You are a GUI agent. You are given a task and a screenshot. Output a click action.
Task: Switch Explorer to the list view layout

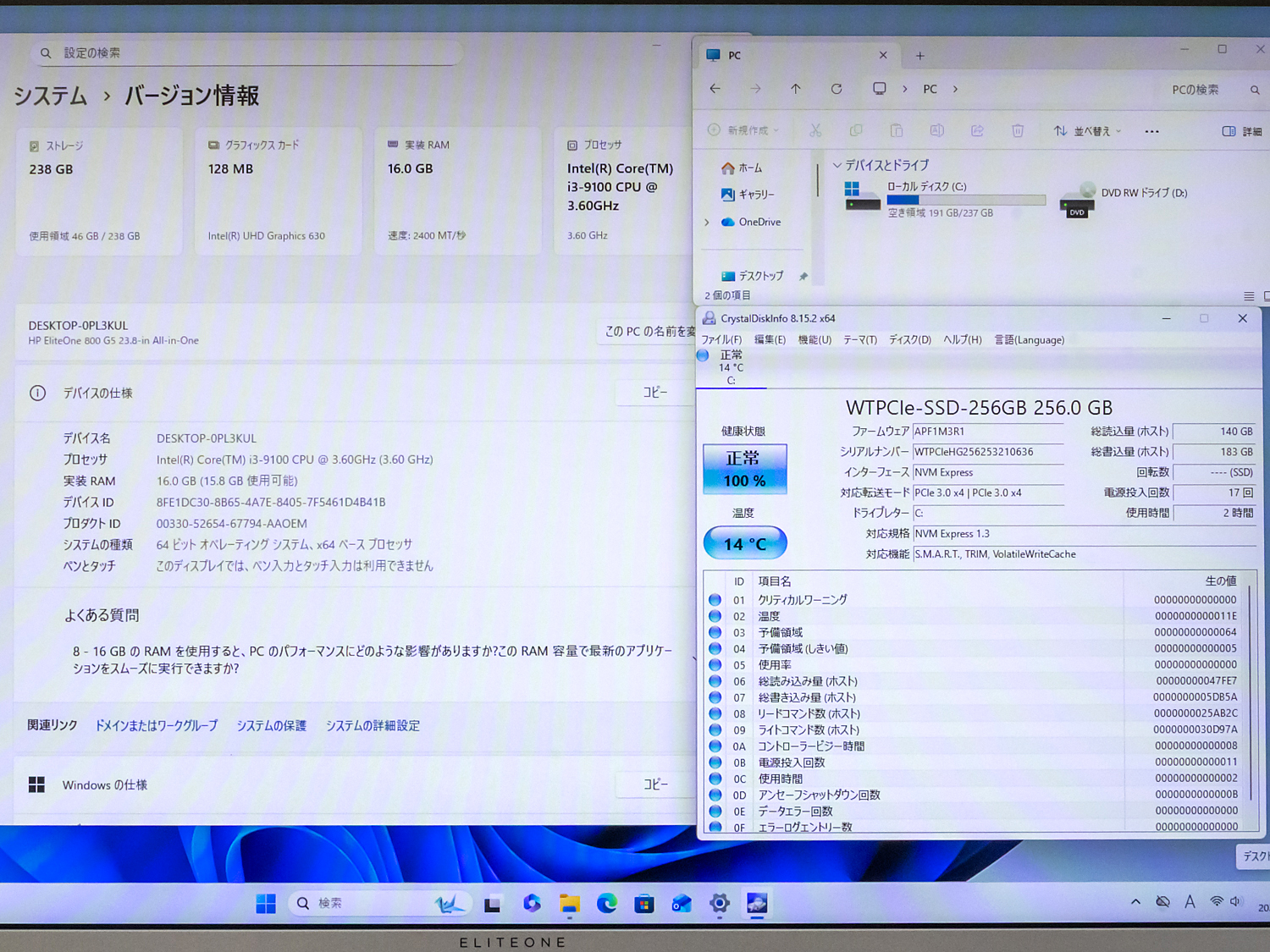coord(1249,296)
